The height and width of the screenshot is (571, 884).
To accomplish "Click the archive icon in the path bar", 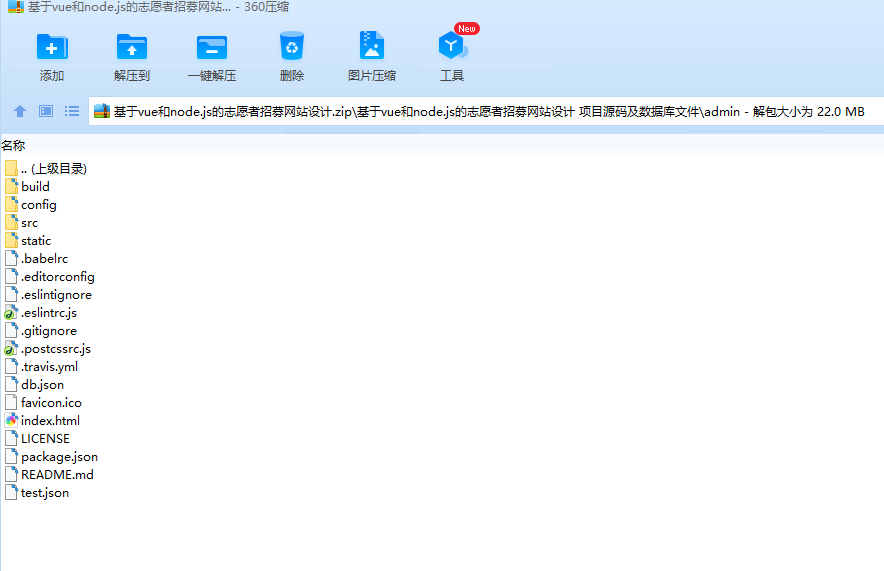I will 101,111.
